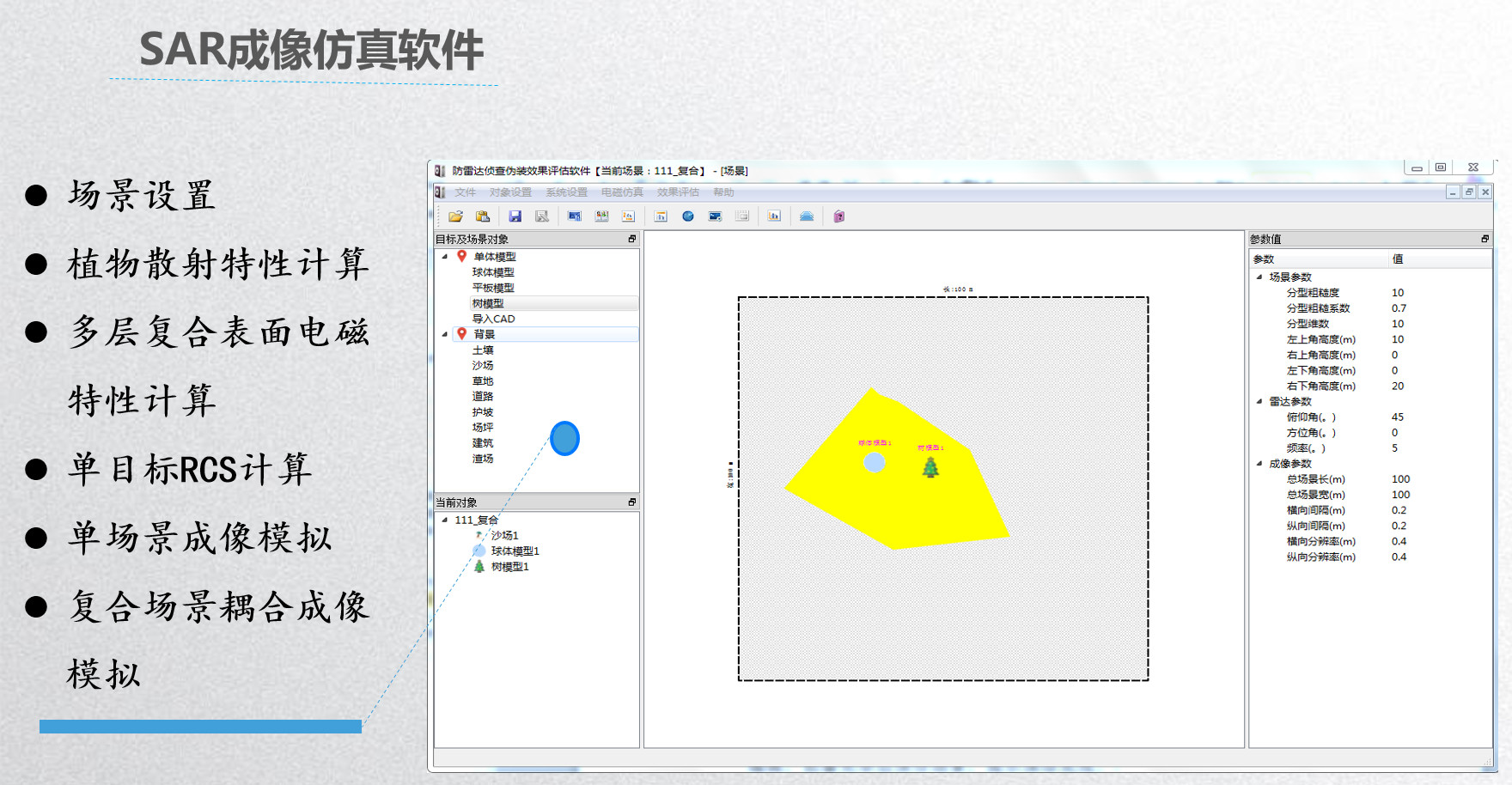The width and height of the screenshot is (1512, 785).
Task: Float the 参数值 panel
Action: [1485, 239]
